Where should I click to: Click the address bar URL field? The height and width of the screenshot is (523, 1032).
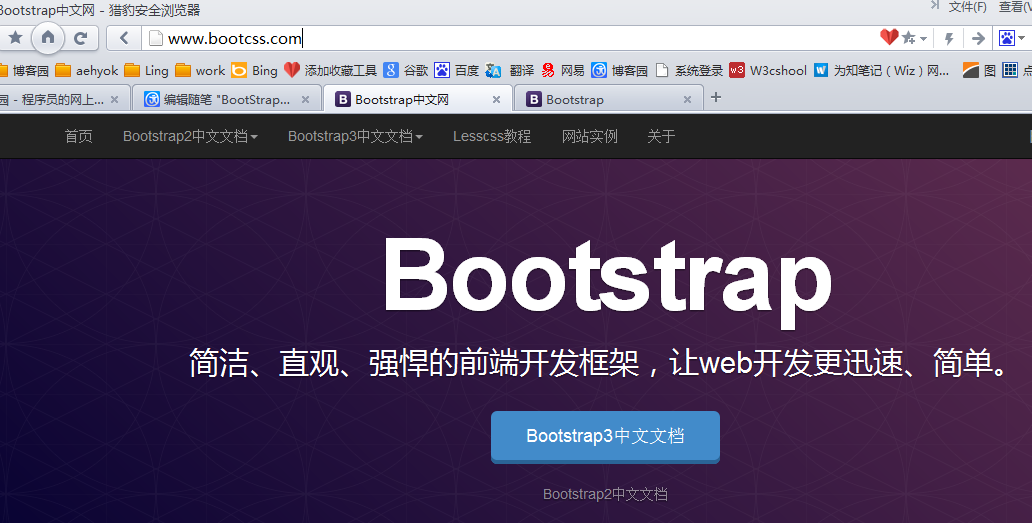click(510, 38)
